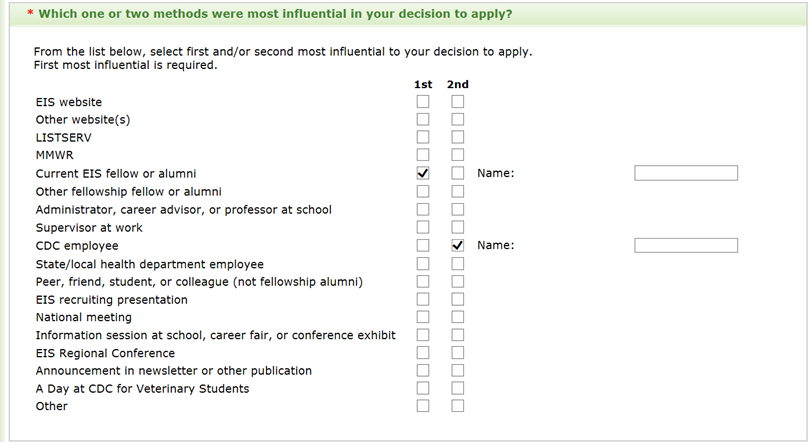Check 1st for EIS recruiting presentation
The height and width of the screenshot is (442, 811).
[423, 300]
